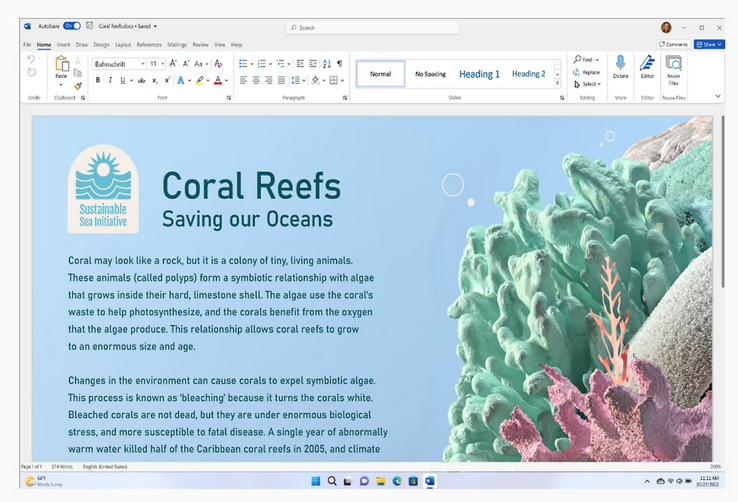The image size is (738, 502).
Task: Apply the Heading 1 style
Action: click(479, 74)
